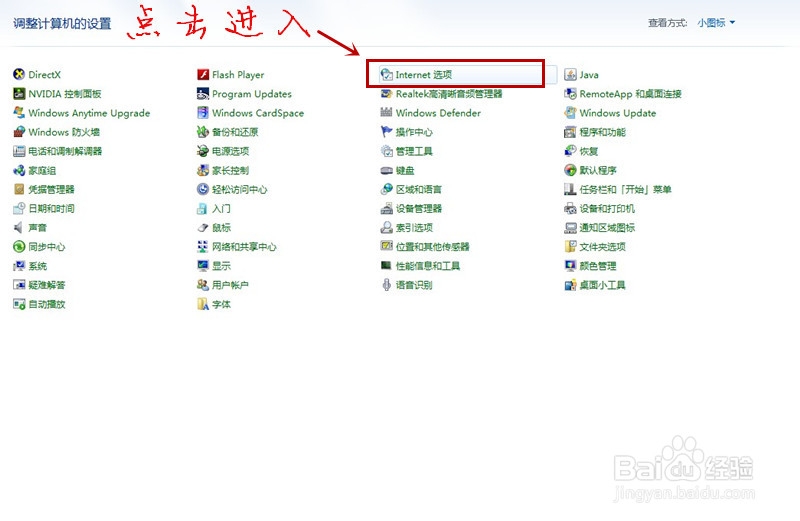The width and height of the screenshot is (800, 521).
Task: Click the 入门 link
Action: (221, 209)
